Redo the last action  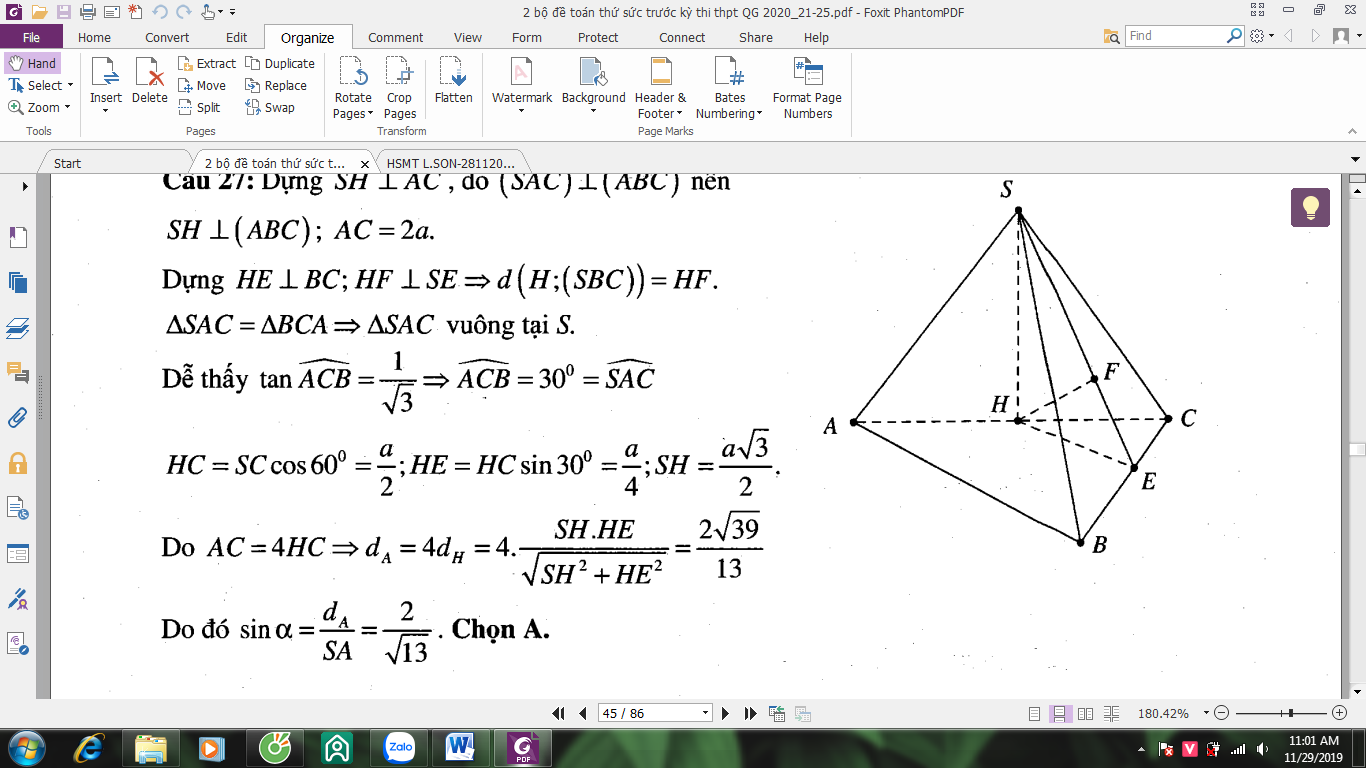(183, 12)
